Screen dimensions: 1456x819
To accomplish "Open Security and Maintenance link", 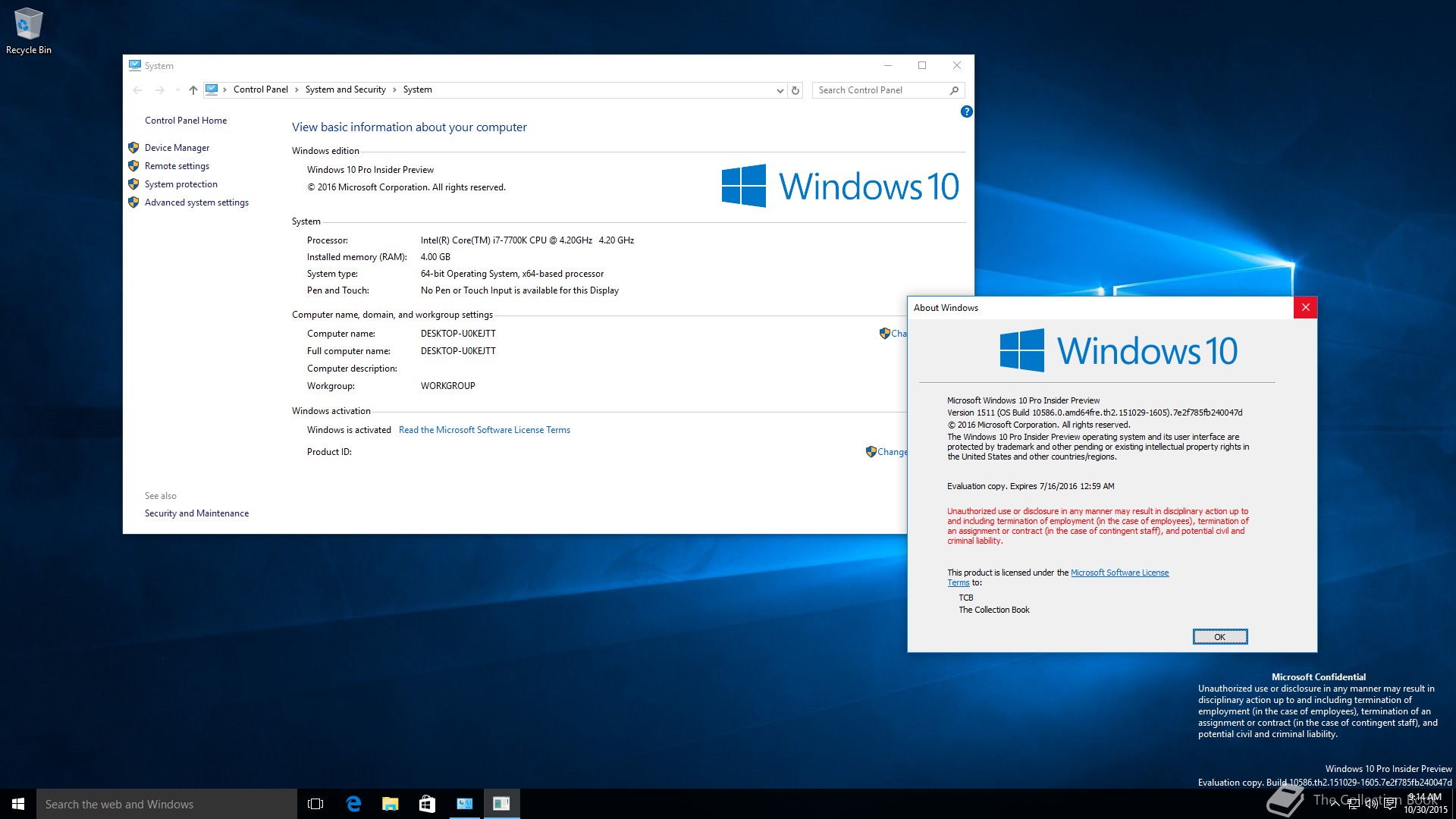I will point(196,513).
